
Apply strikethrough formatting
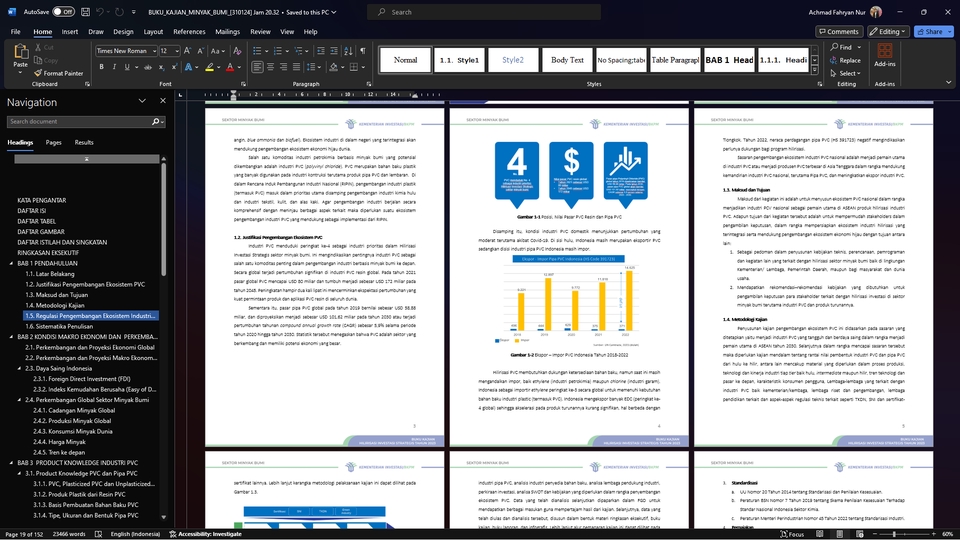(x=148, y=67)
